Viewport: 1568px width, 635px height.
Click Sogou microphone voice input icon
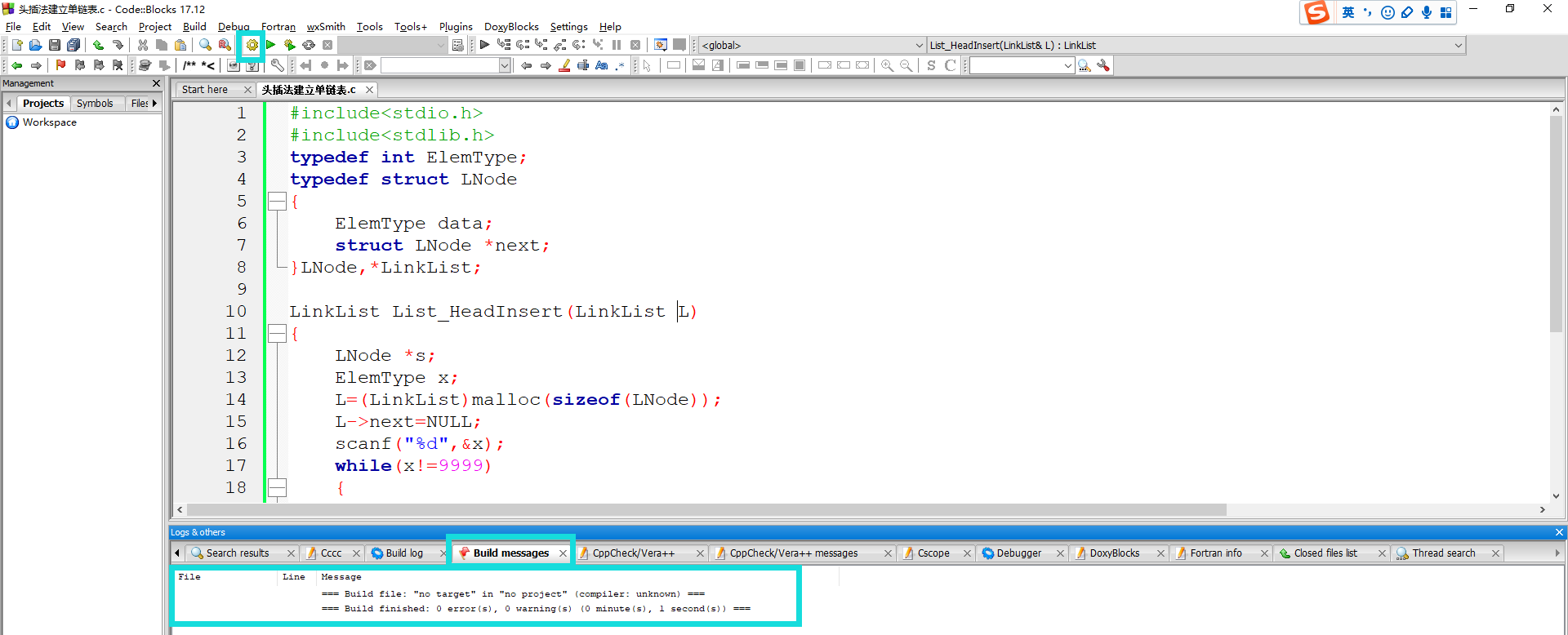pos(1426,12)
